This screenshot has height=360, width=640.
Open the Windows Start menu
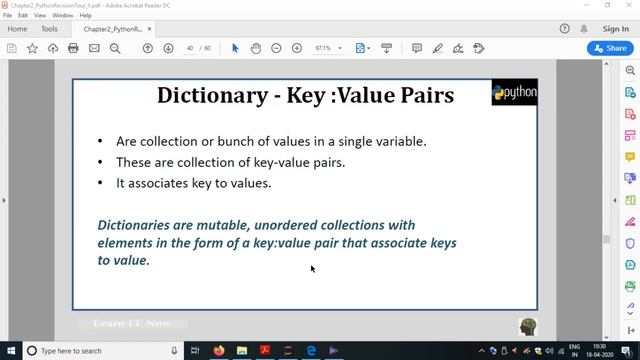tap(11, 351)
